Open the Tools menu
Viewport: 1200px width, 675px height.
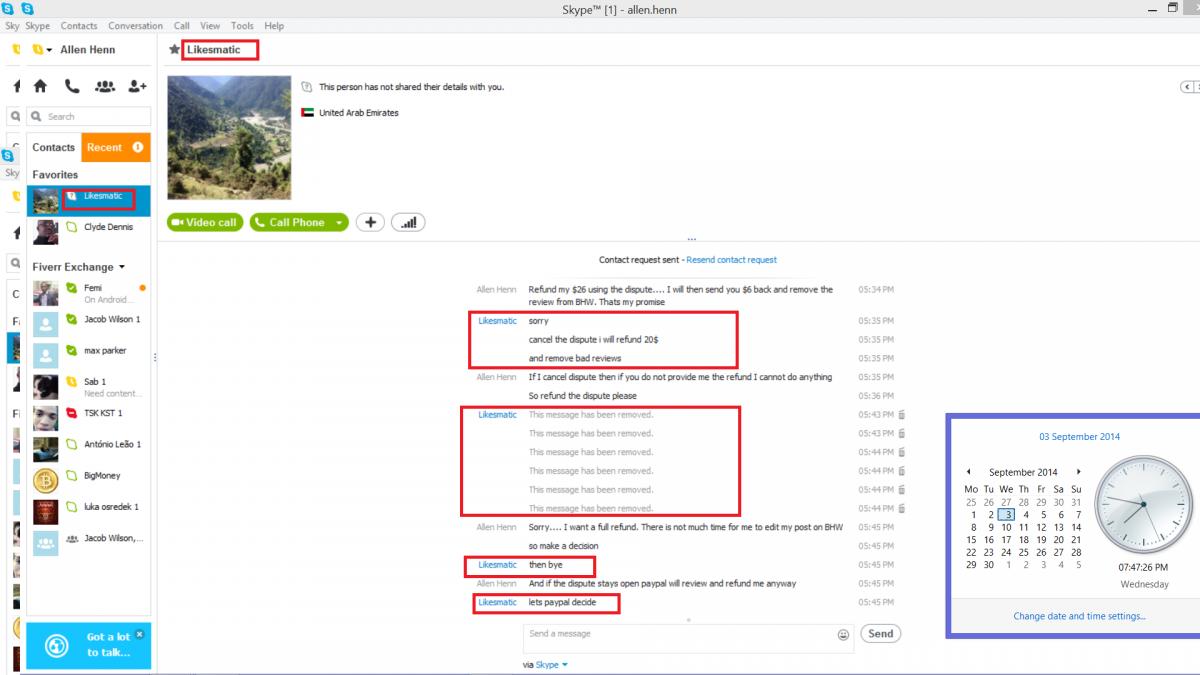(242, 26)
